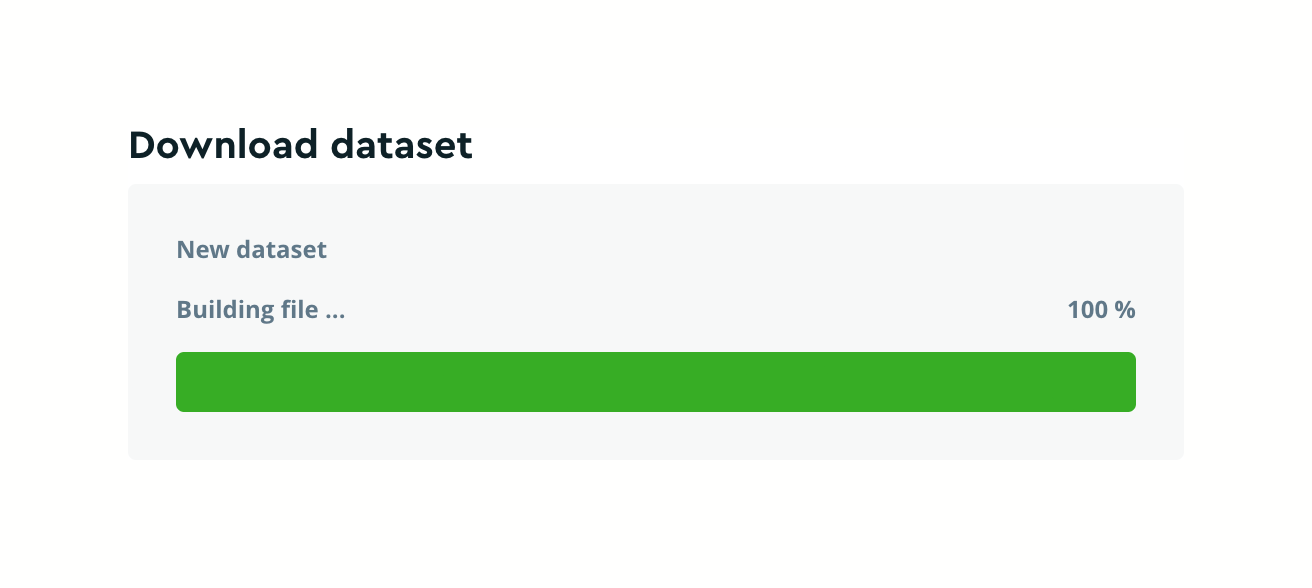Click the word "Download" in the heading
The height and width of the screenshot is (588, 1312).
(x=223, y=146)
